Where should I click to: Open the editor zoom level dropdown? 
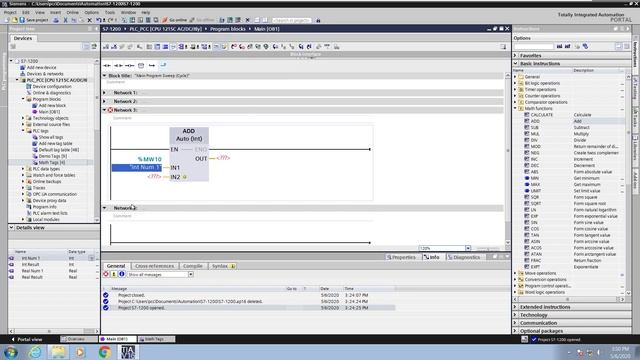pos(468,248)
